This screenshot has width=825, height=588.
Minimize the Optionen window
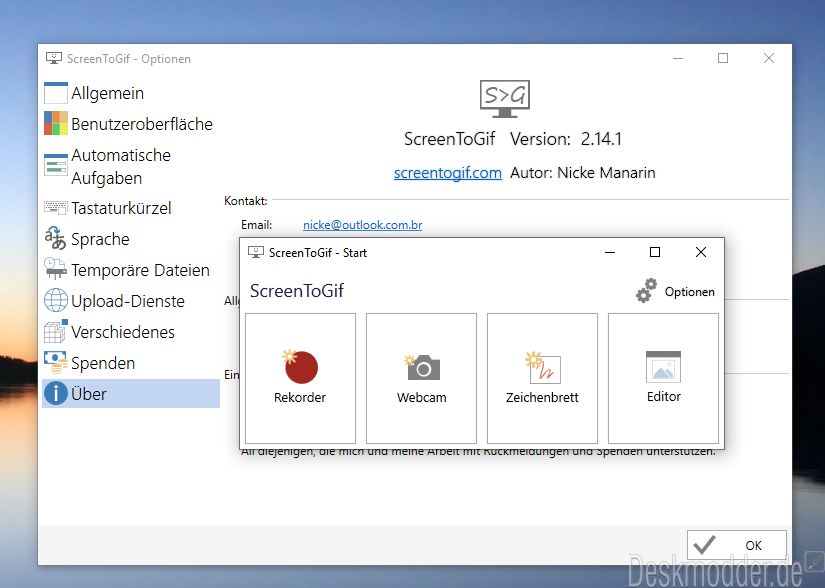678,58
